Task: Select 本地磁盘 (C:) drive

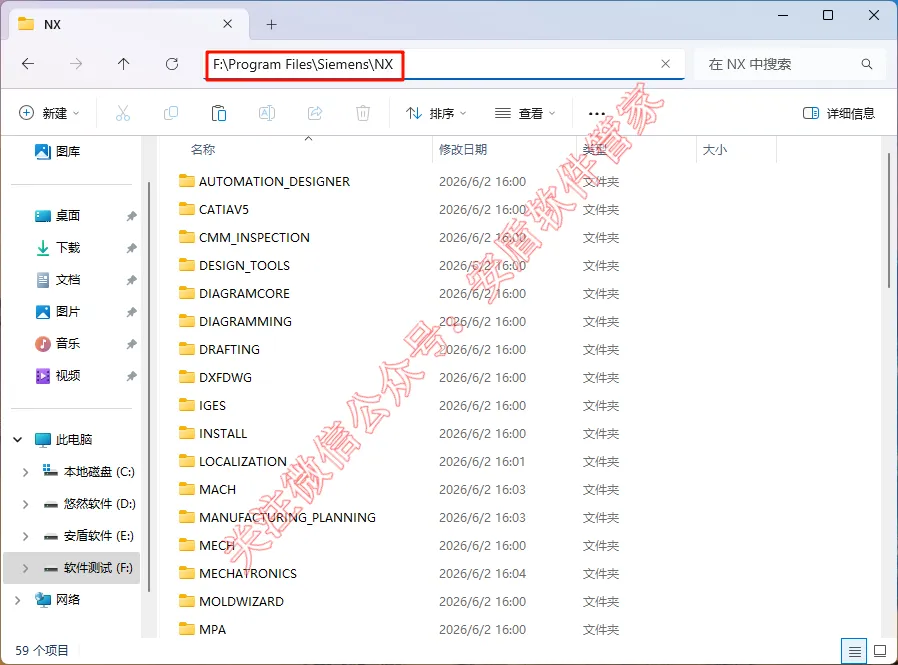Action: pyautogui.click(x=89, y=472)
